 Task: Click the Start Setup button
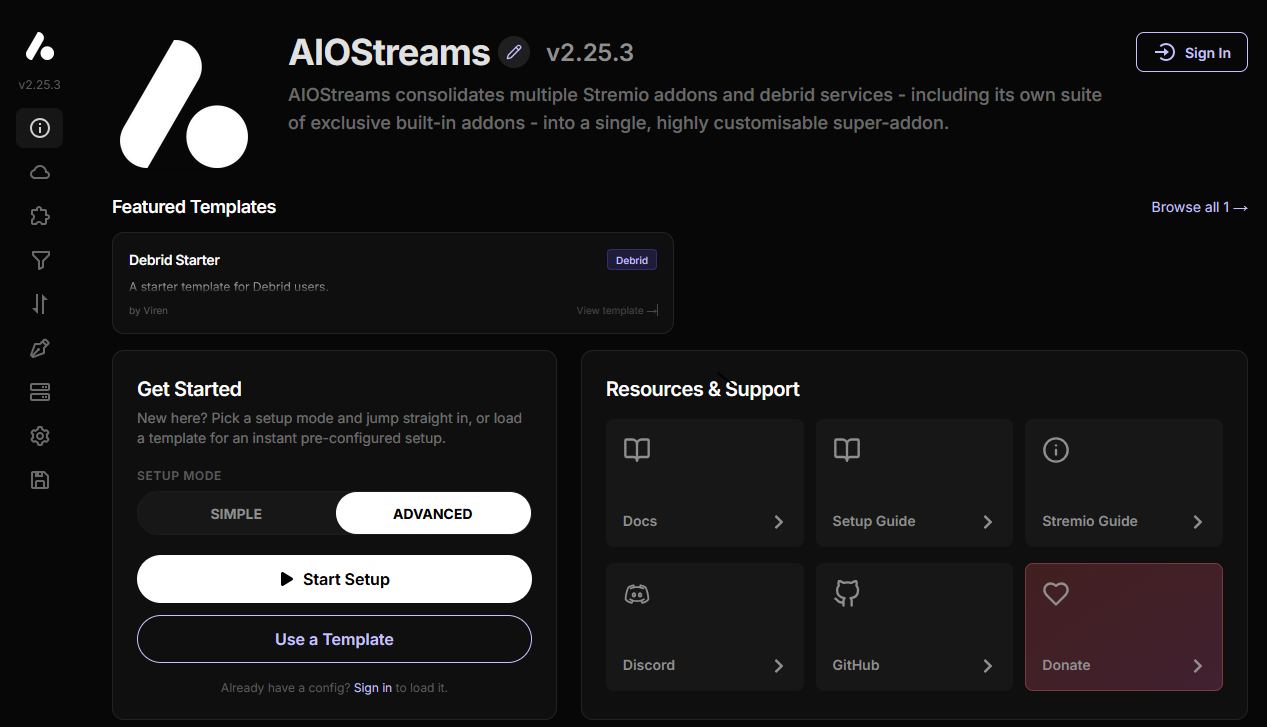point(334,578)
